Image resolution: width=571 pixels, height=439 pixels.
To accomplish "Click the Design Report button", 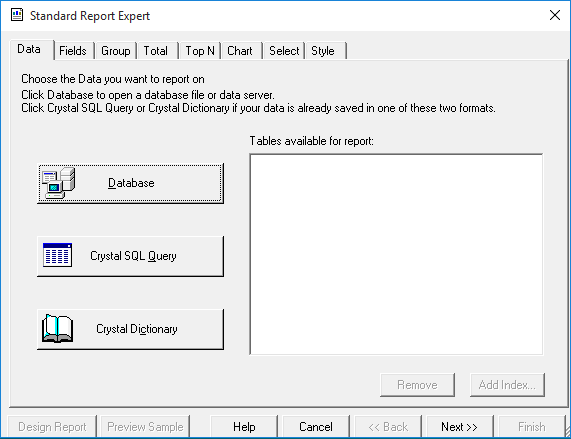I will 52,426.
